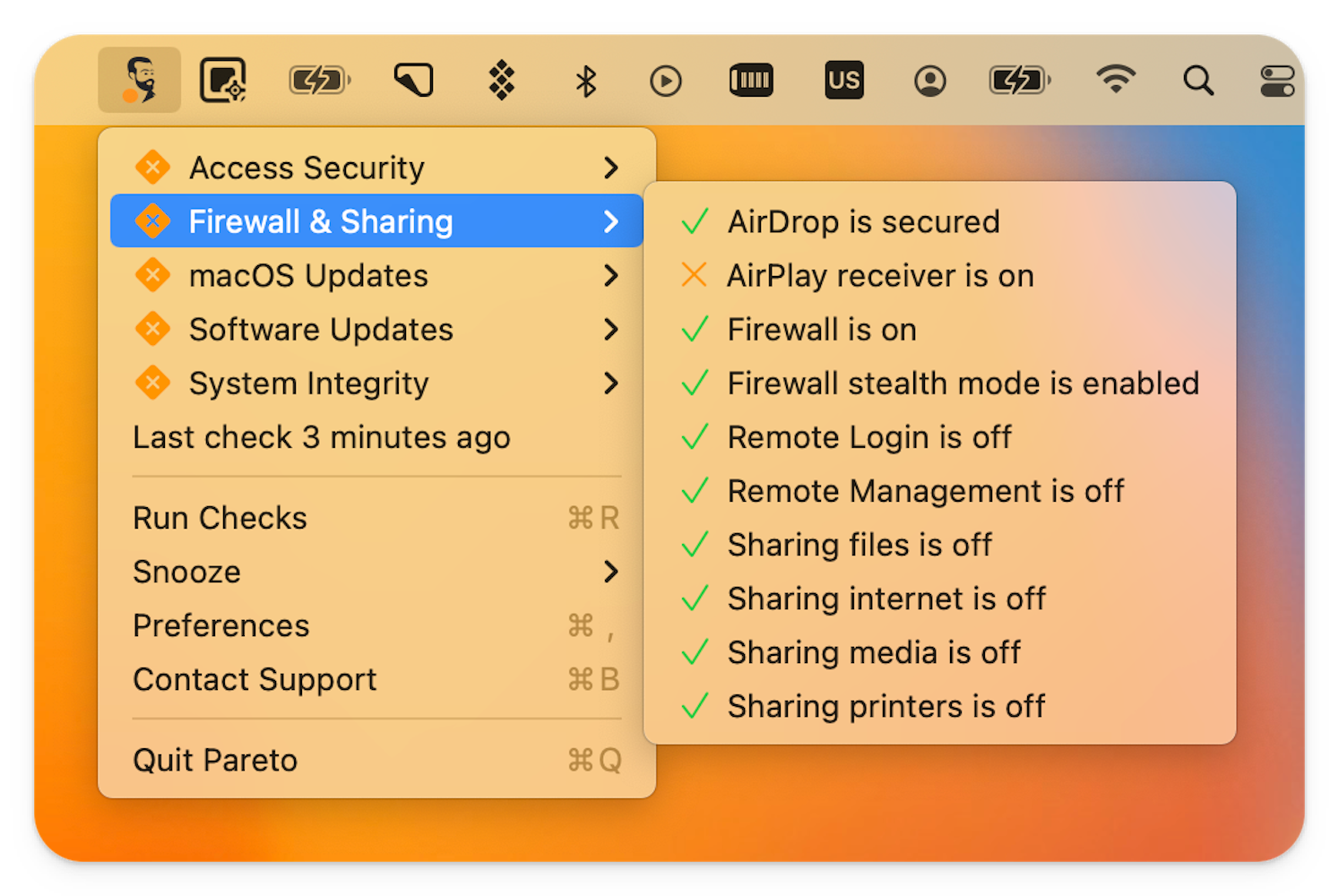This screenshot has width=1339, height=896.
Task: Open the Wi-Fi menu bar icon
Action: pyautogui.click(x=1114, y=80)
